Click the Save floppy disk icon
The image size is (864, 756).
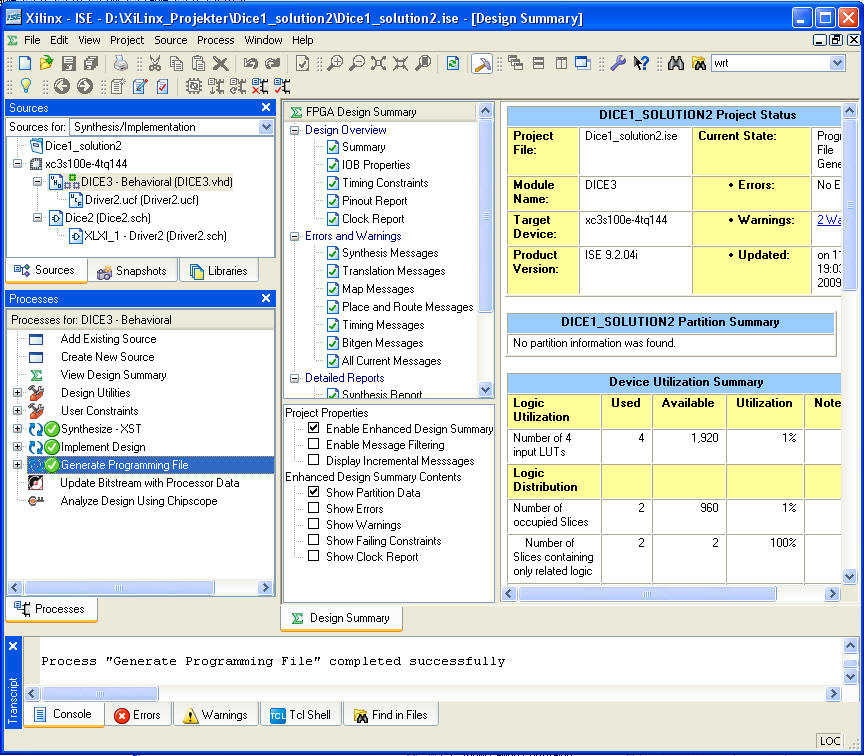click(x=68, y=63)
